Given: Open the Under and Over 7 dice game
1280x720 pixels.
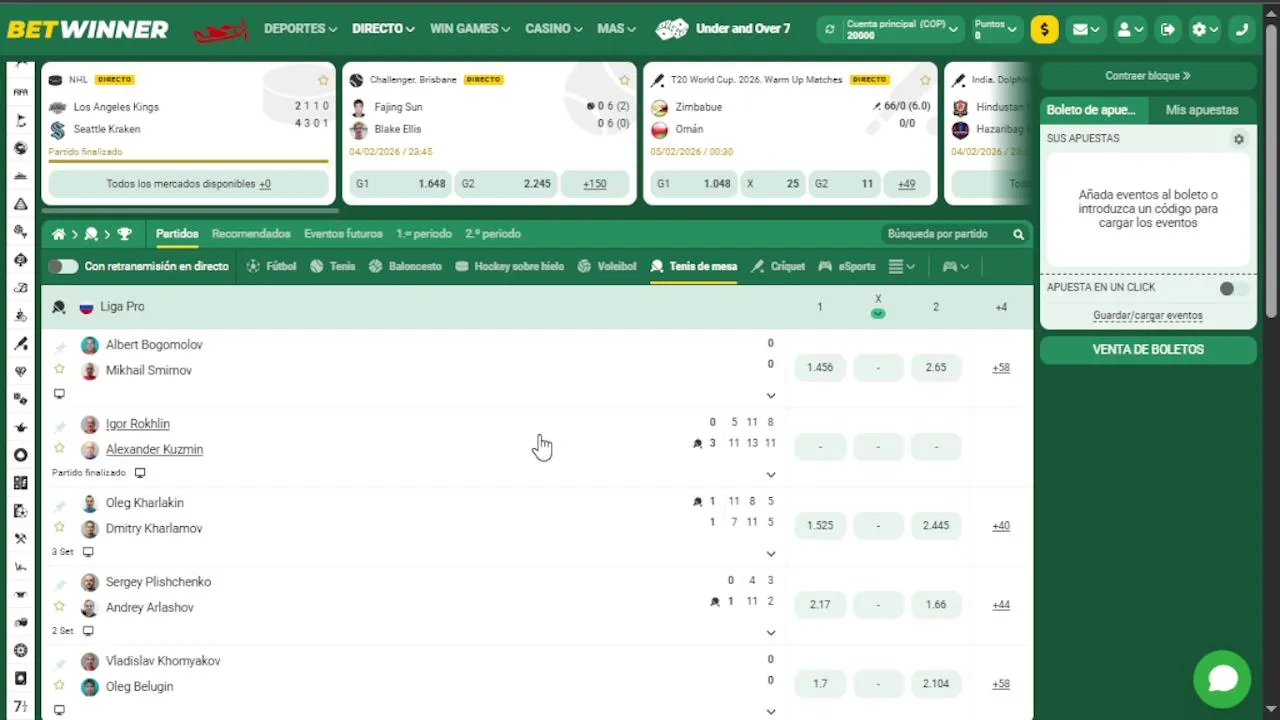Looking at the screenshot, I should tap(723, 29).
